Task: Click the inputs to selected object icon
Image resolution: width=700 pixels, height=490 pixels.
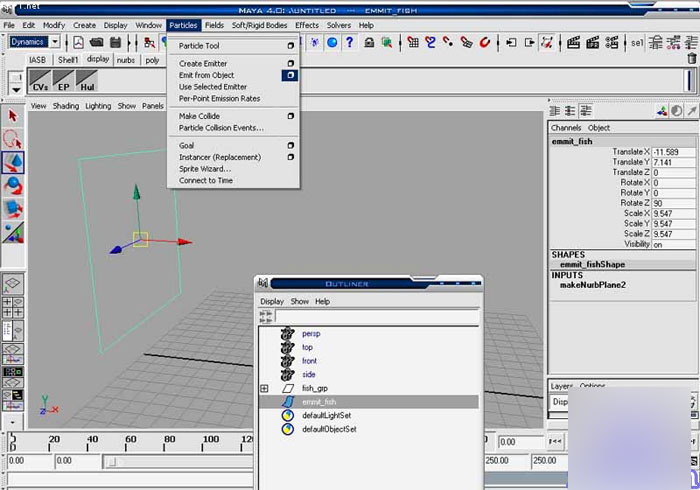Action: point(511,42)
